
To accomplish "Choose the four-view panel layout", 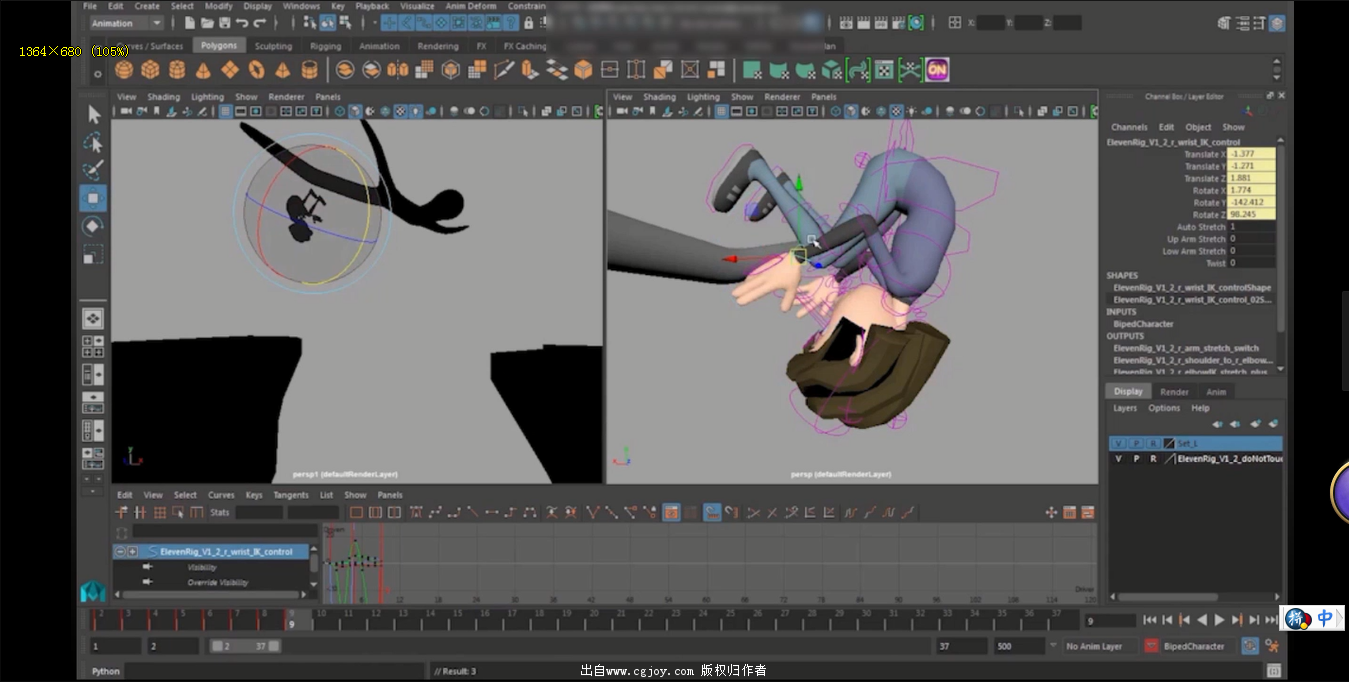I will tap(93, 346).
